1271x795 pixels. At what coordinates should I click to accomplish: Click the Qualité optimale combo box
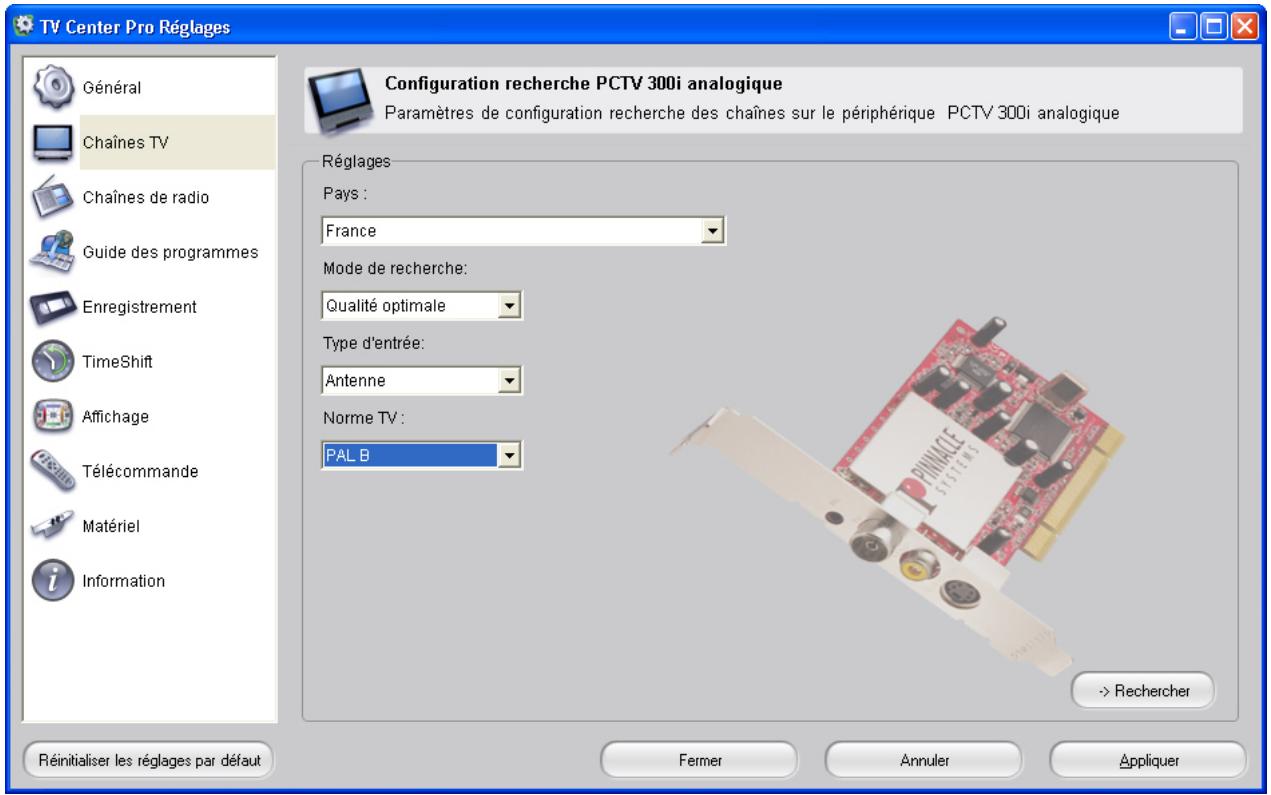422,305
